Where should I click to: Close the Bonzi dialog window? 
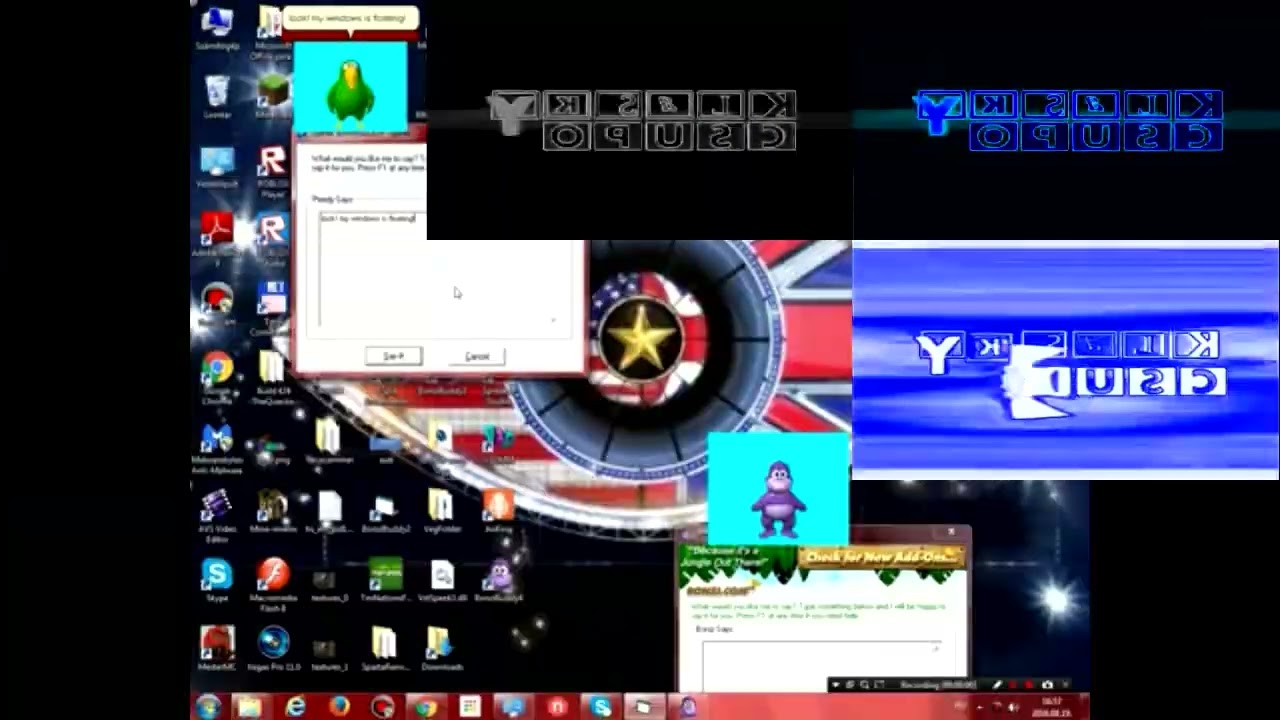pyautogui.click(x=951, y=532)
